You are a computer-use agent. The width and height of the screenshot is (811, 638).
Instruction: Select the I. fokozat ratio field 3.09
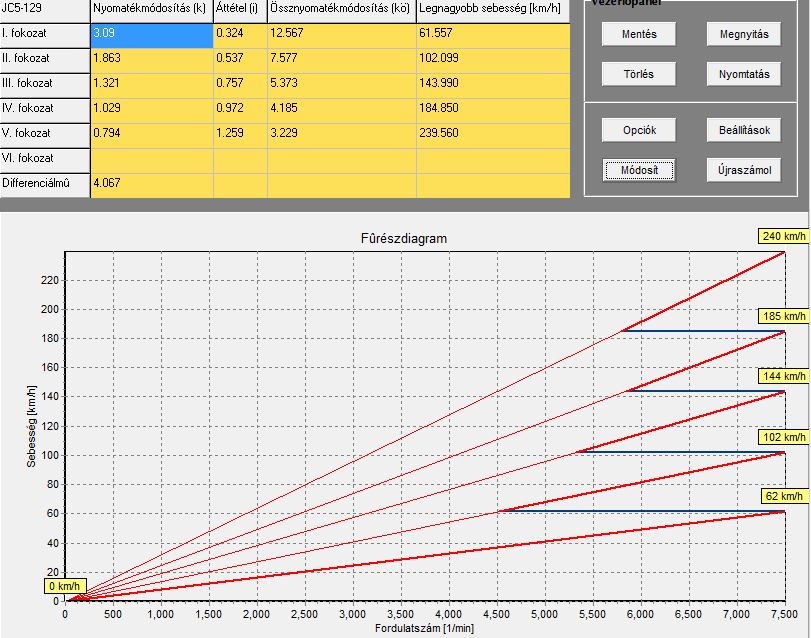151,33
